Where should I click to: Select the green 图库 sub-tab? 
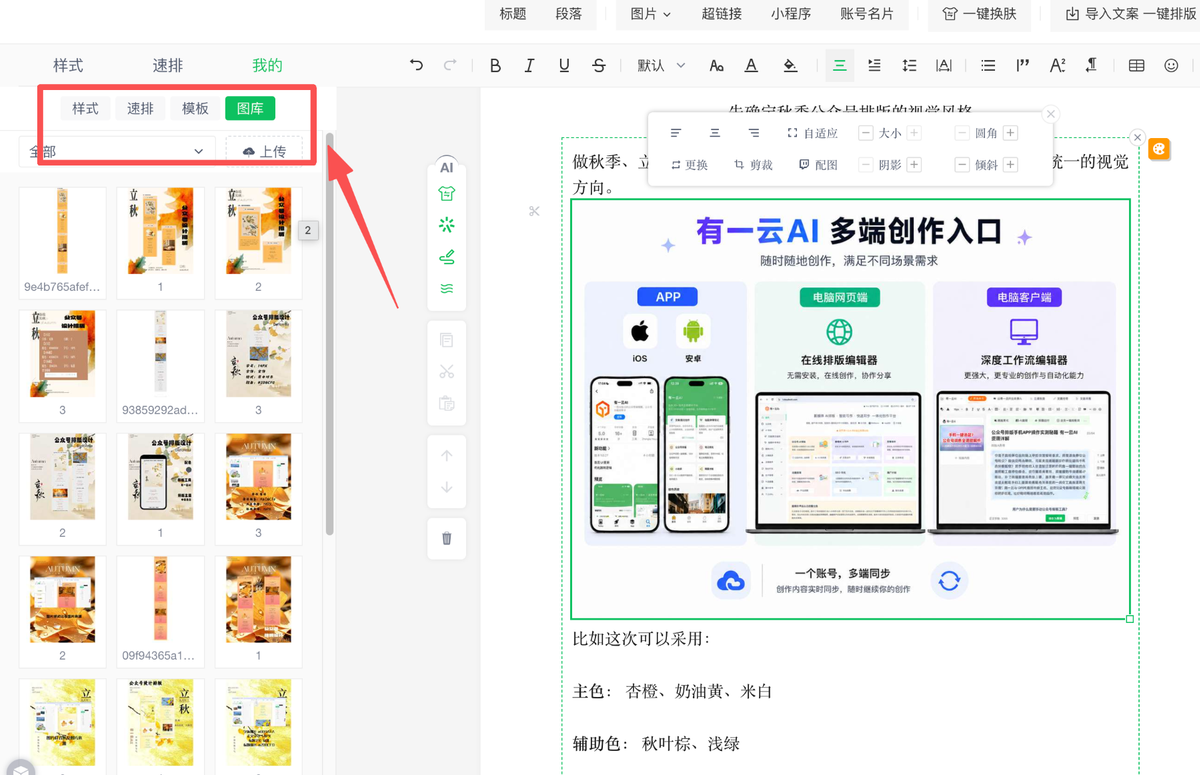coord(250,108)
